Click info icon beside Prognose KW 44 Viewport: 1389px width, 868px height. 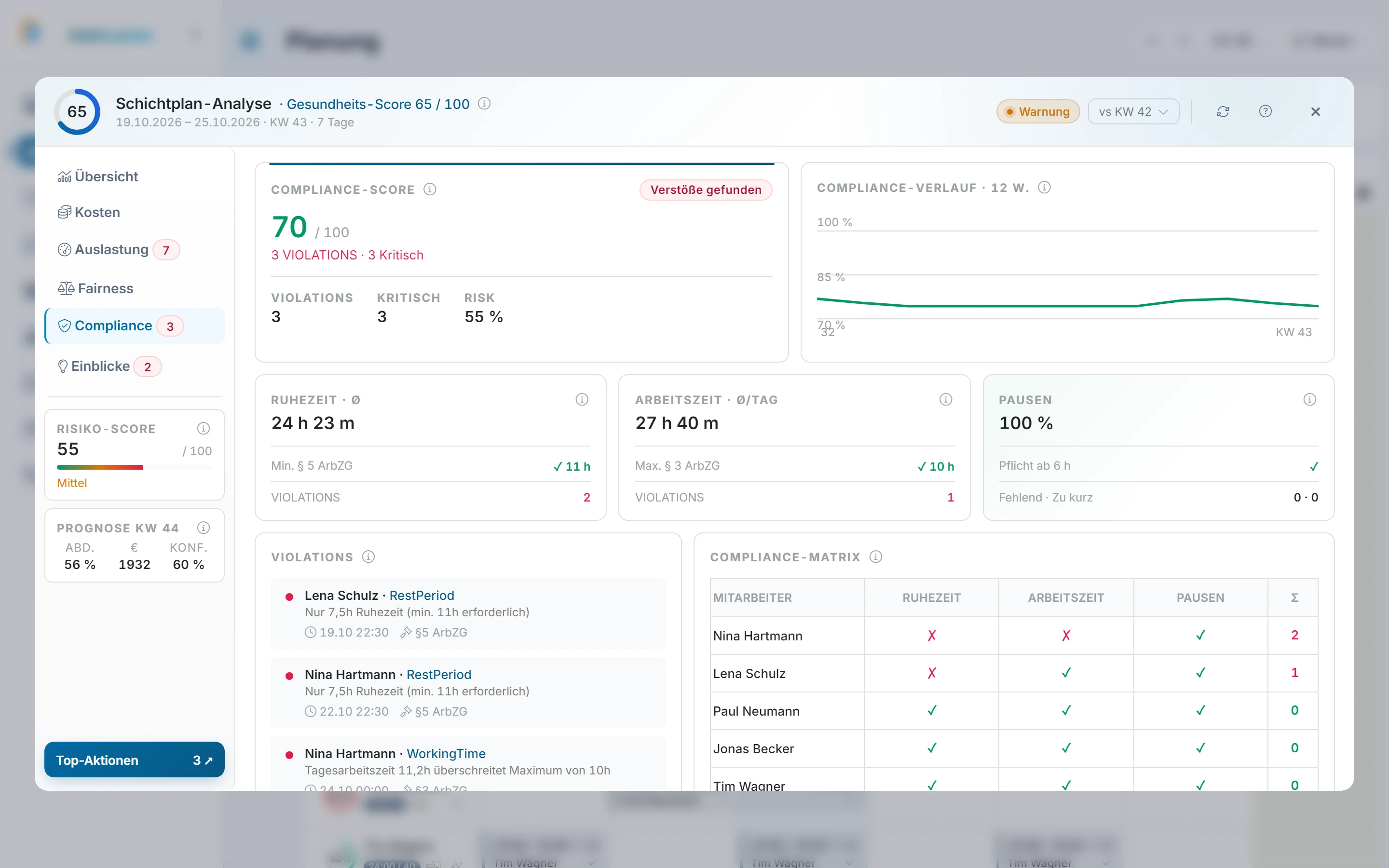tap(203, 528)
